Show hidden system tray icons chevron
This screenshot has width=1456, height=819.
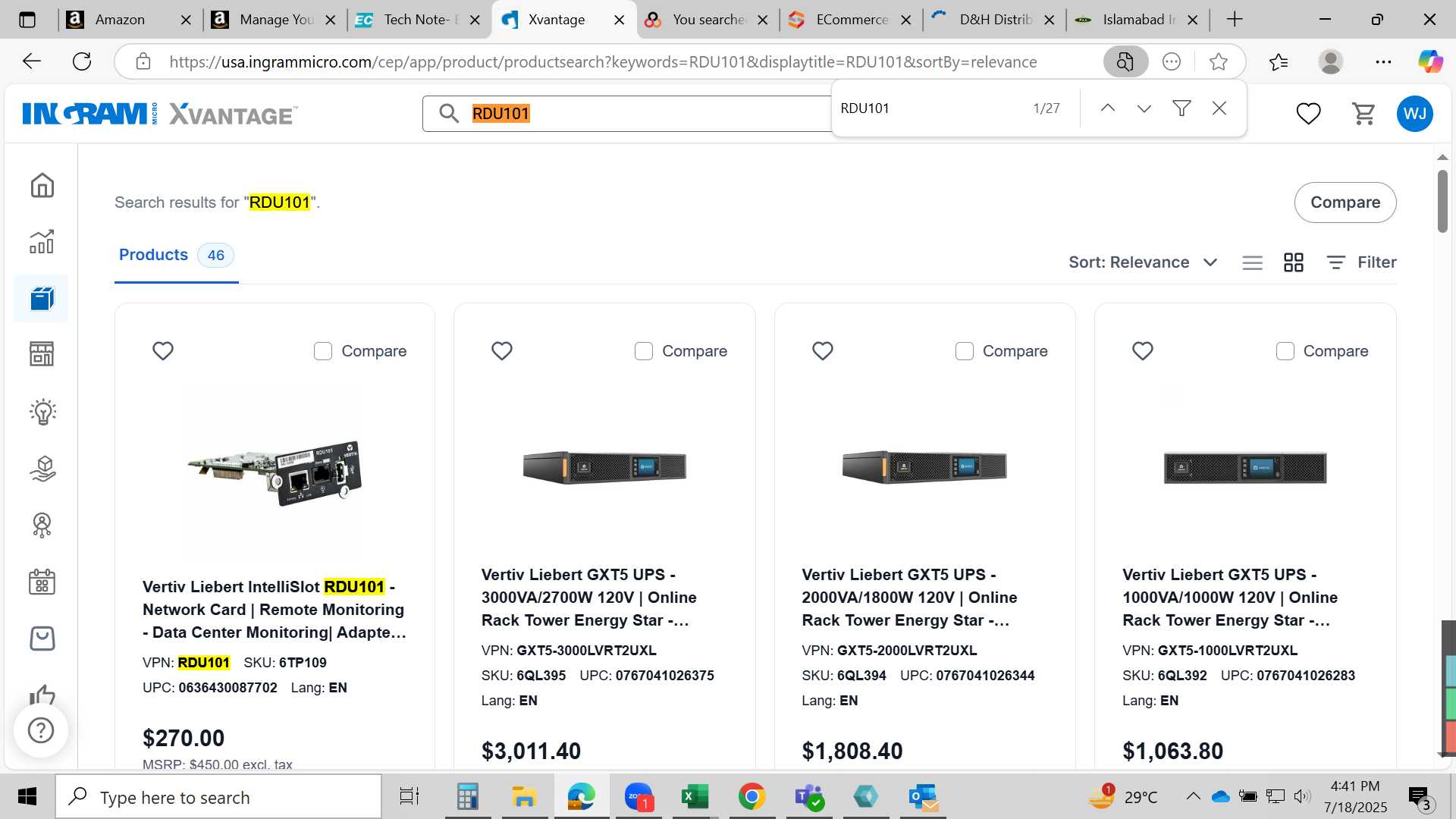1193,796
